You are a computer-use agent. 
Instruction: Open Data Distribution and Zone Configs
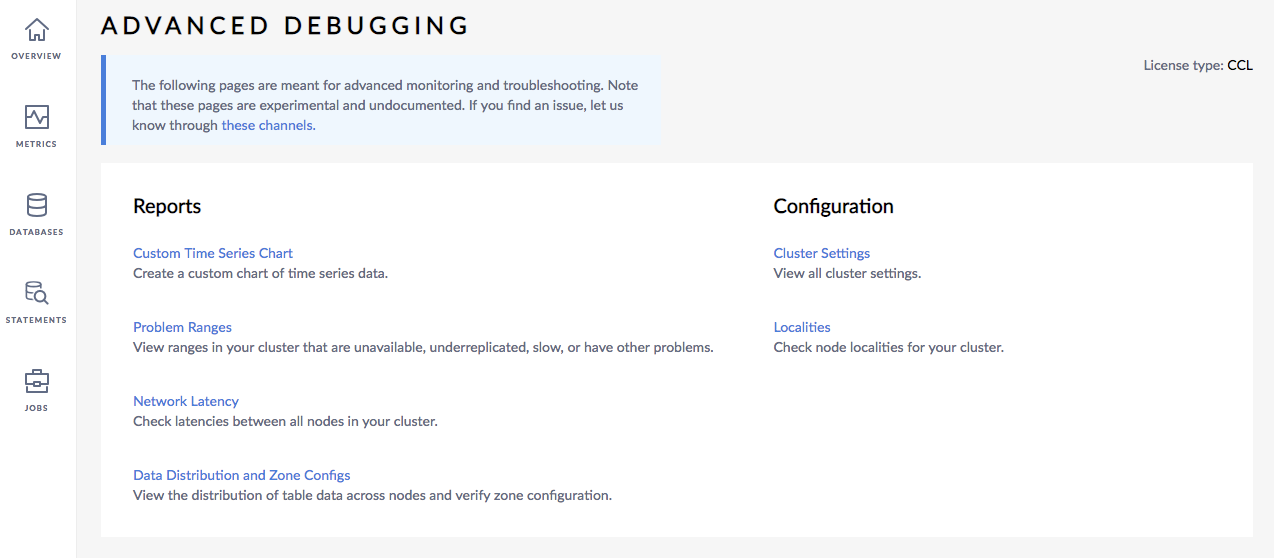pos(242,475)
